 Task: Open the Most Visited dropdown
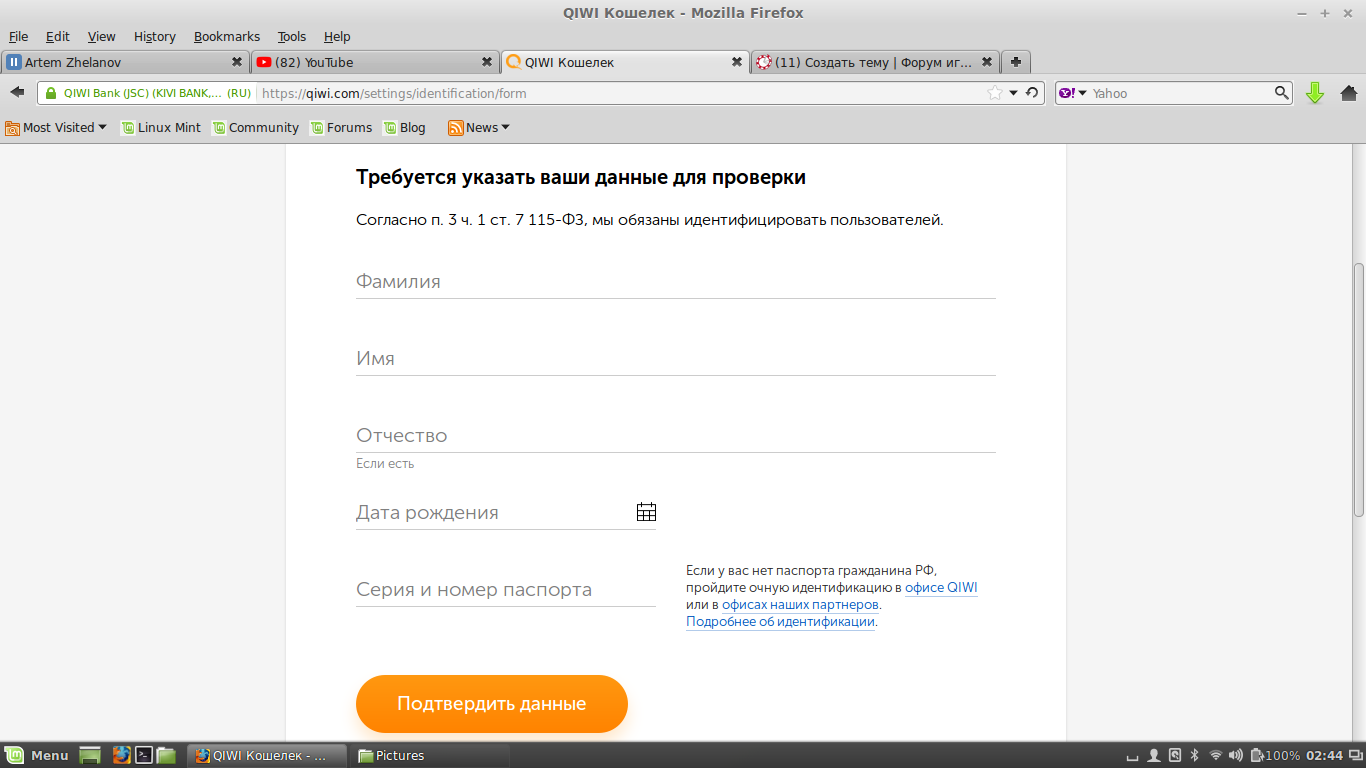point(55,127)
